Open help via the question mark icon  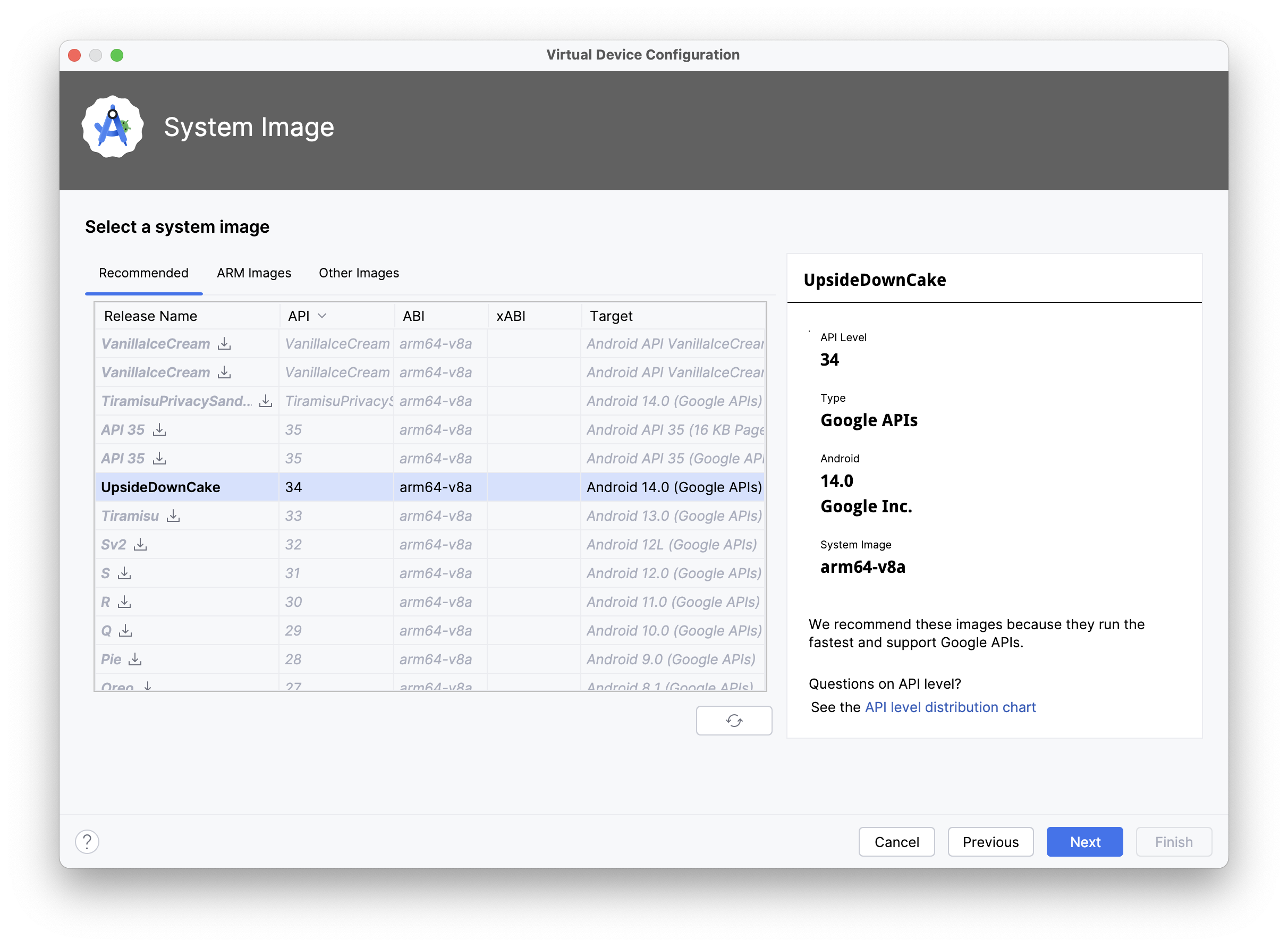tap(87, 842)
